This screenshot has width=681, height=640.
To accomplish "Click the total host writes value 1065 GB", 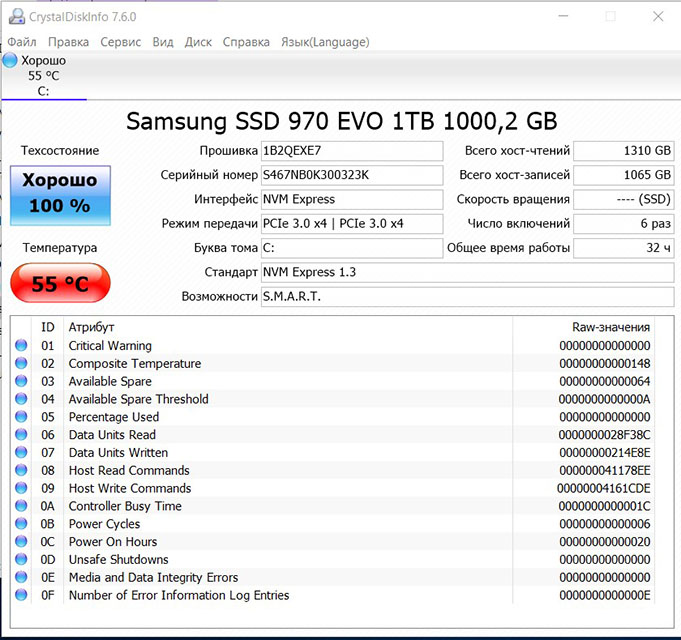I will tap(624, 175).
